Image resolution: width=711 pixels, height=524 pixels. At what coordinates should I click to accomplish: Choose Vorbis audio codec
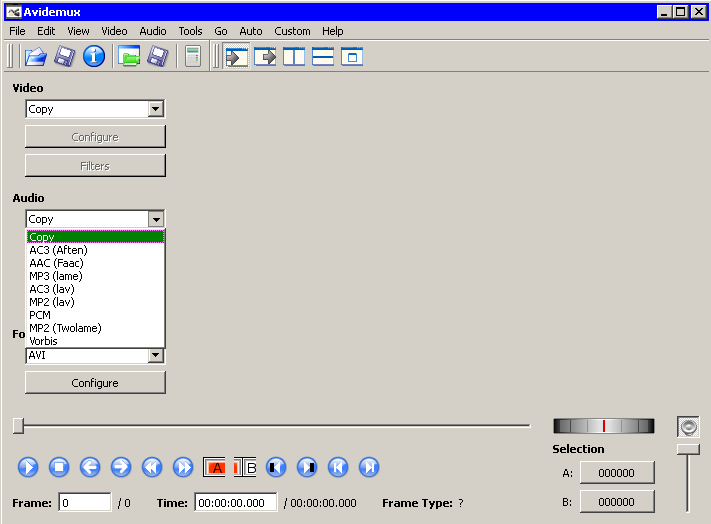95,341
